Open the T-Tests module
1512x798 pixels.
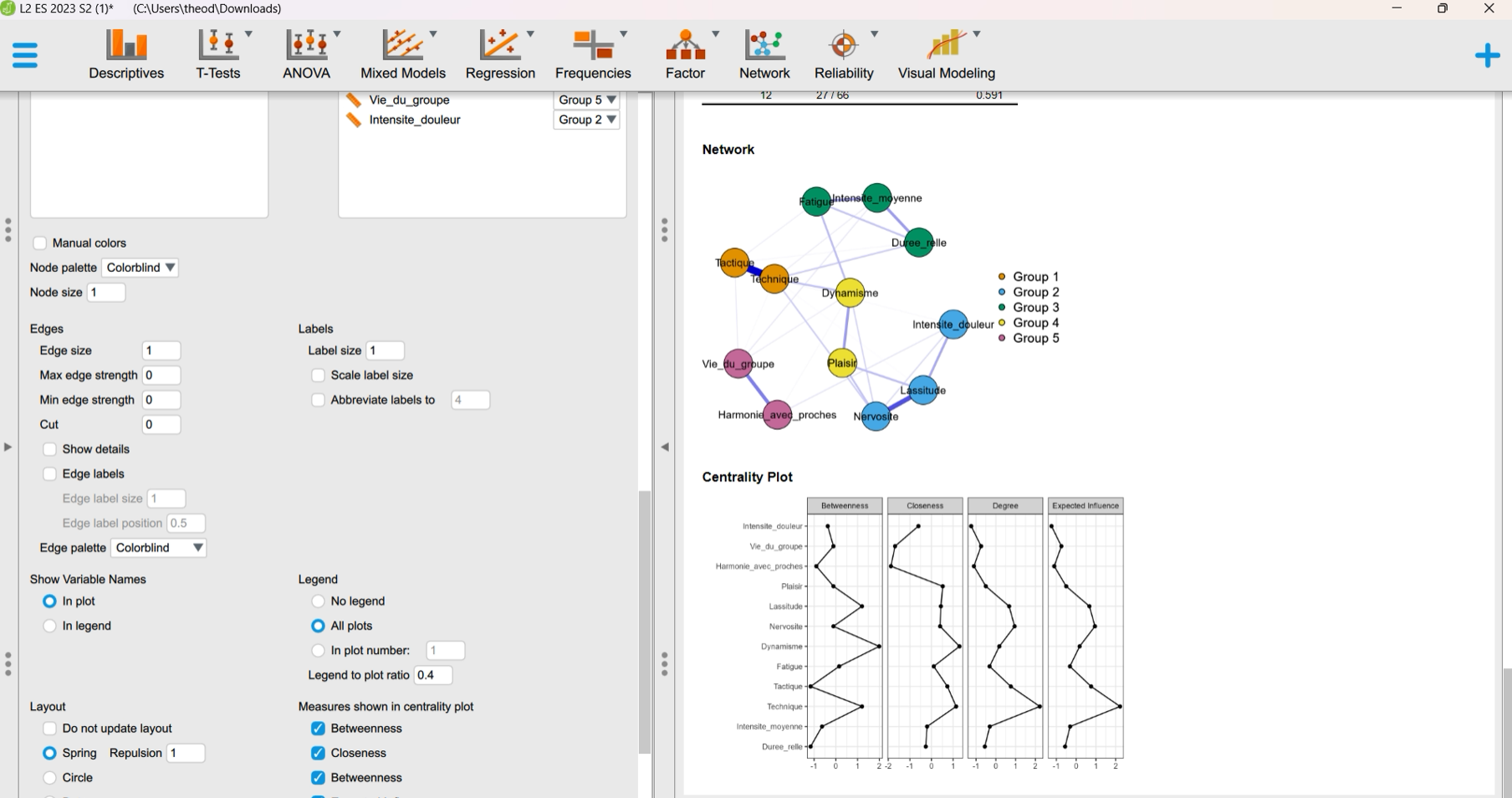coord(218,55)
